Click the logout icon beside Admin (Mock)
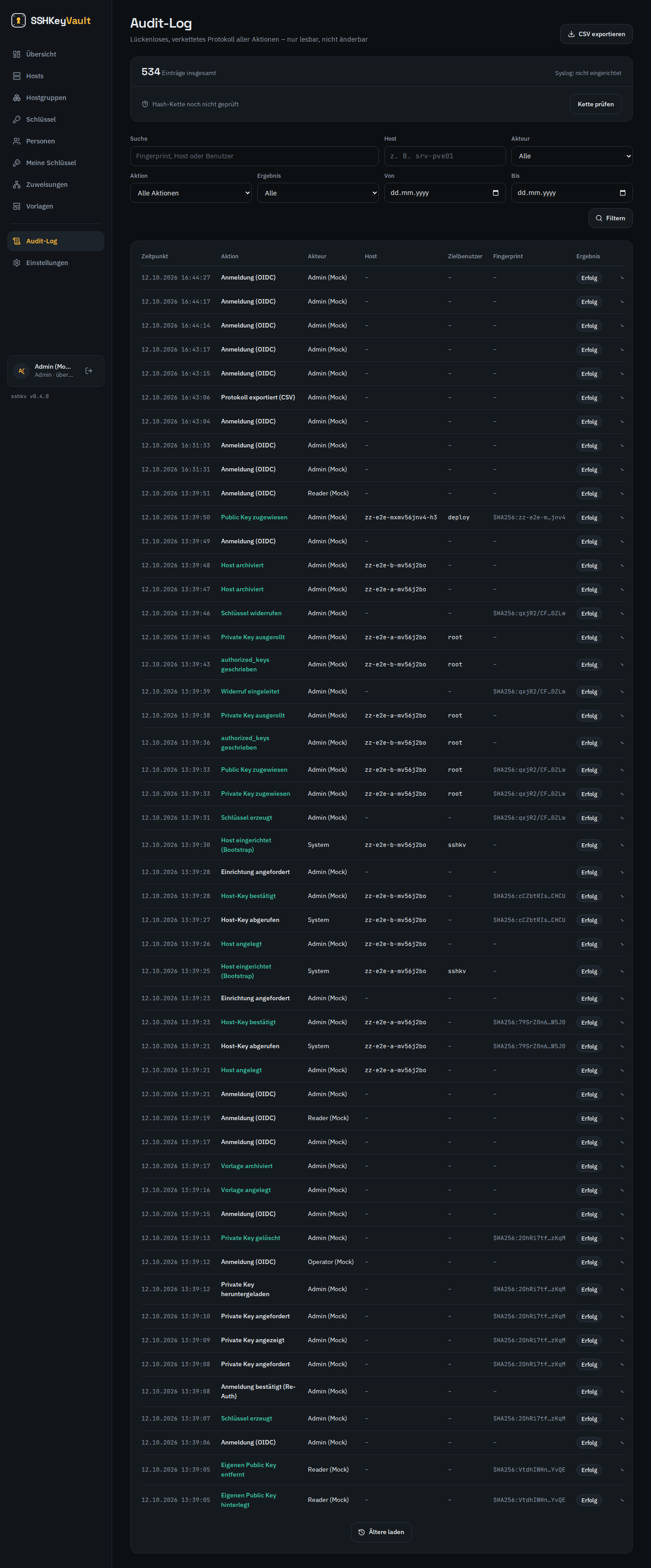Viewport: 651px width, 1568px height. [x=89, y=371]
